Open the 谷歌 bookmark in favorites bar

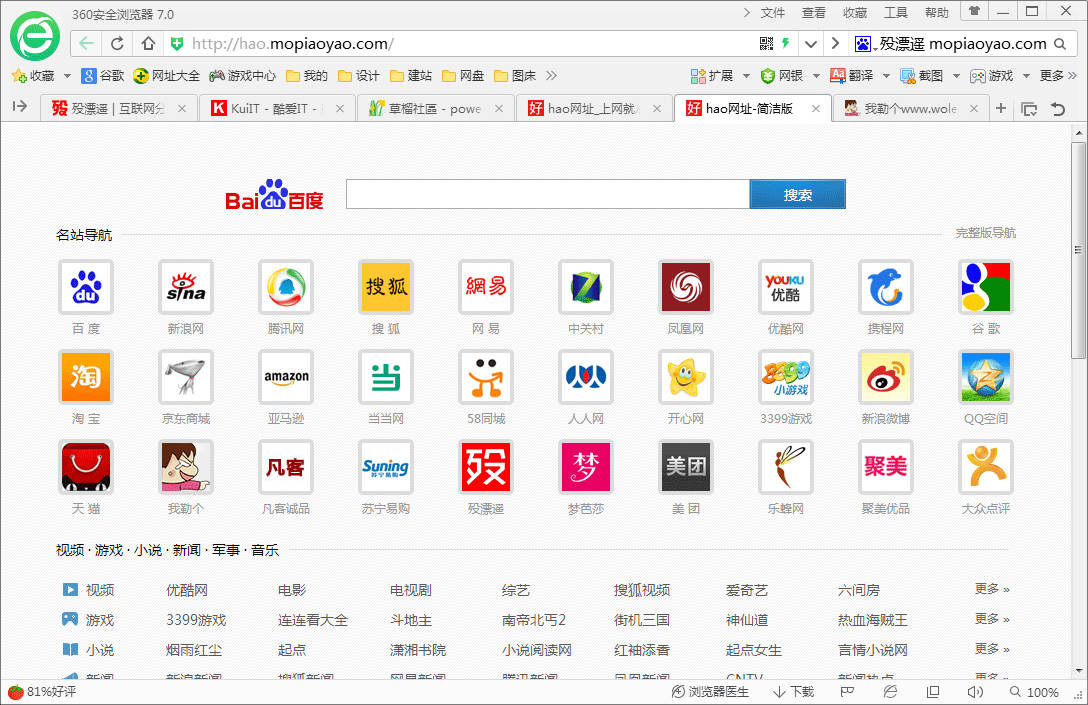tap(103, 76)
